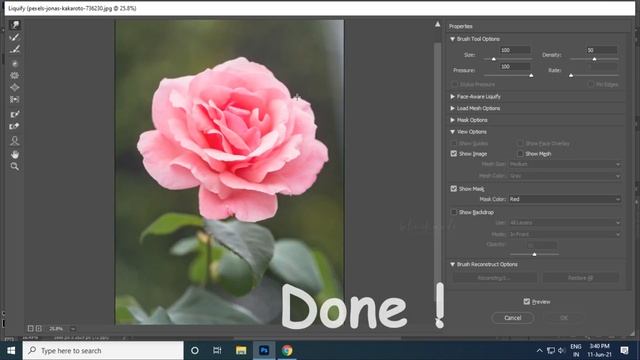Select the Twirl Clockwise tool
The width and height of the screenshot is (640, 360).
15,64
